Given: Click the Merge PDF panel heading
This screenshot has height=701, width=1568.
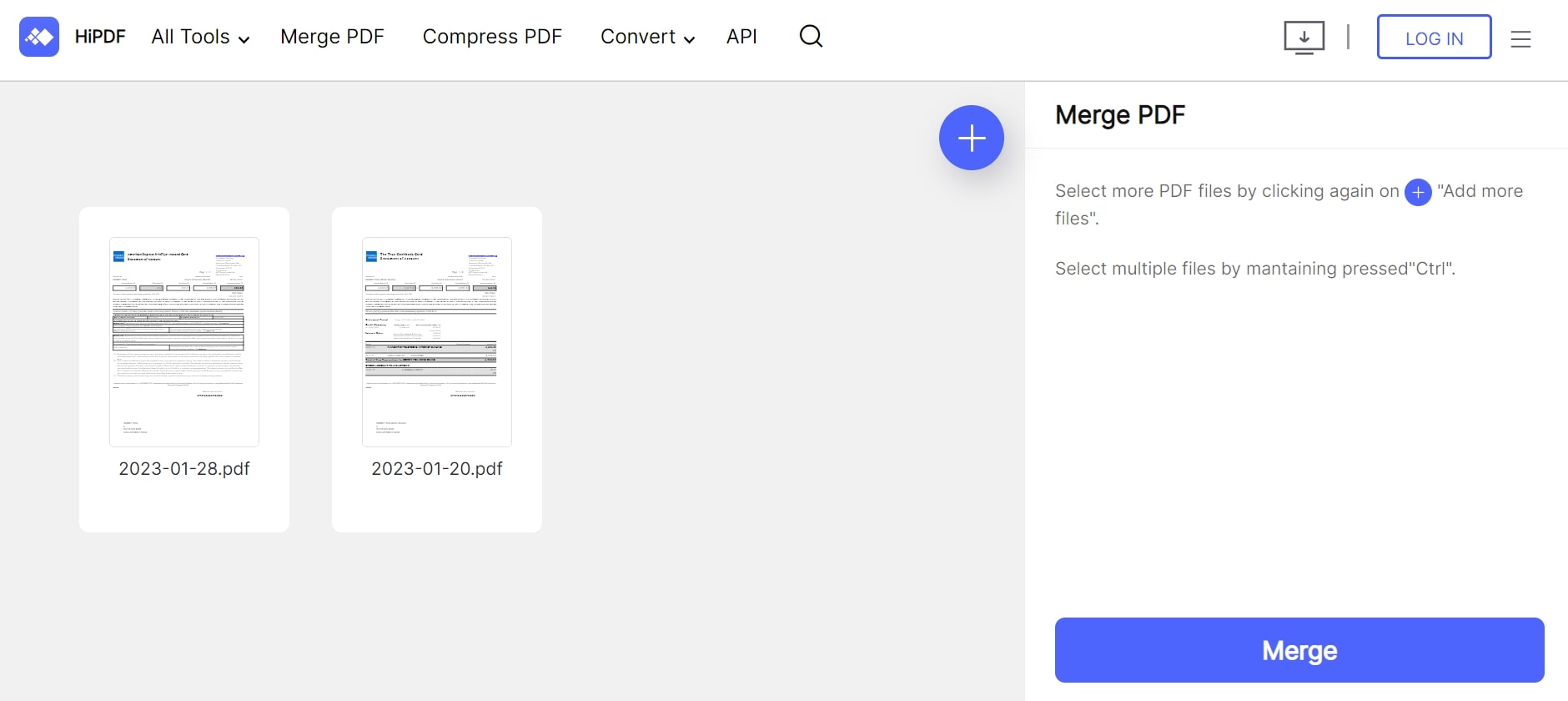Looking at the screenshot, I should click(x=1120, y=115).
